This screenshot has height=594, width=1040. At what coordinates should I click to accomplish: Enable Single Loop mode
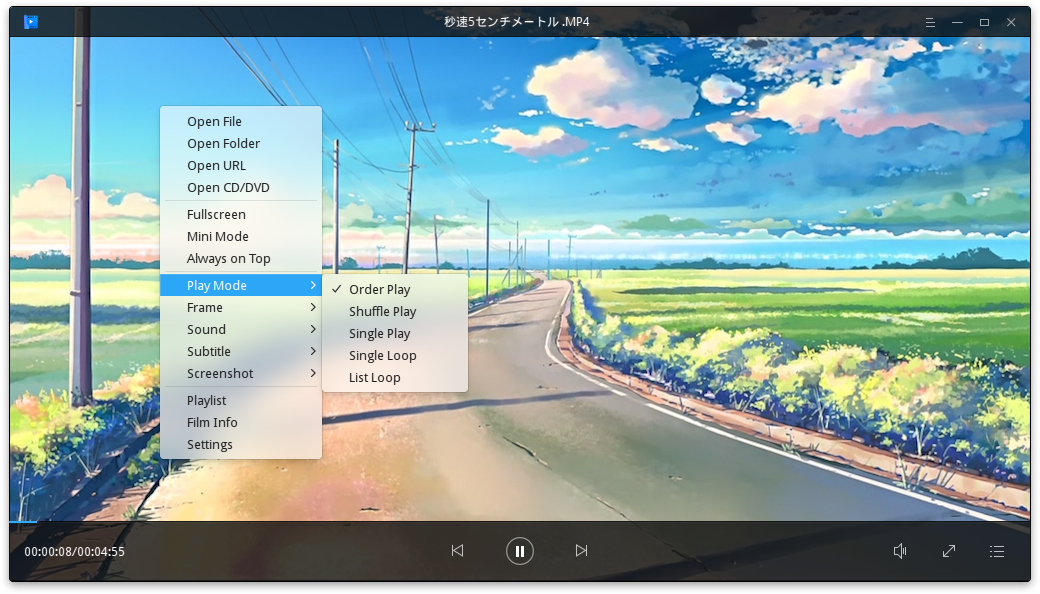tap(395, 355)
